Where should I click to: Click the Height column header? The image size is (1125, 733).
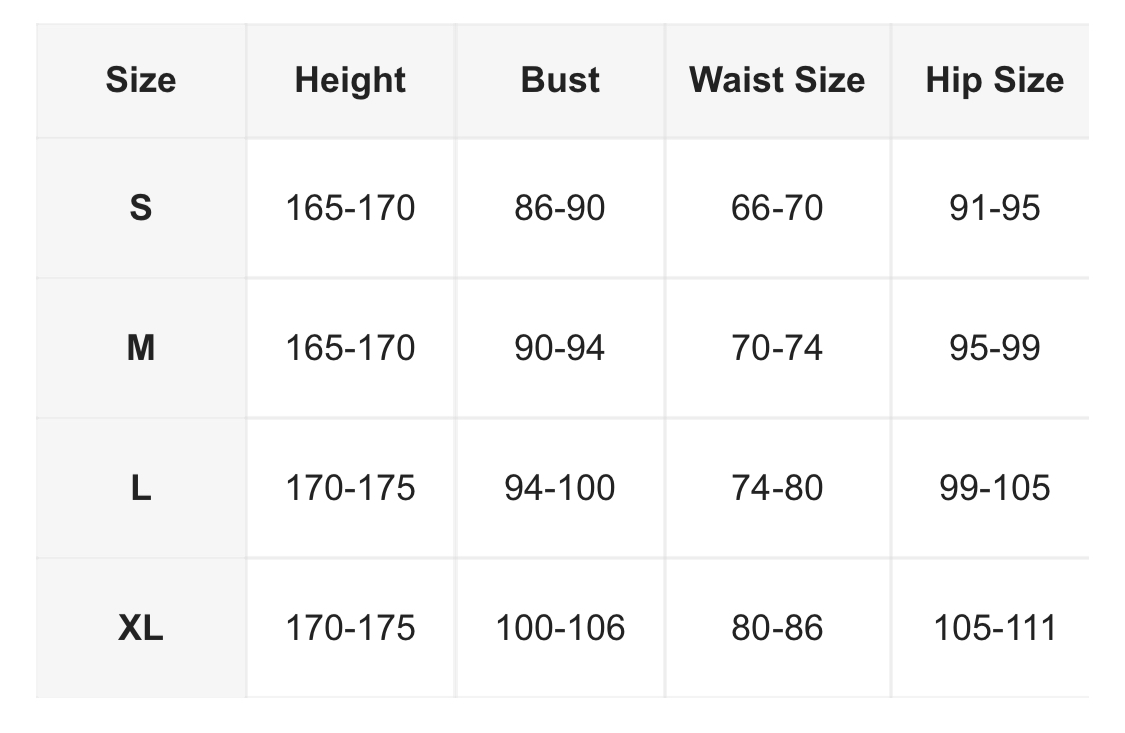click(x=350, y=80)
